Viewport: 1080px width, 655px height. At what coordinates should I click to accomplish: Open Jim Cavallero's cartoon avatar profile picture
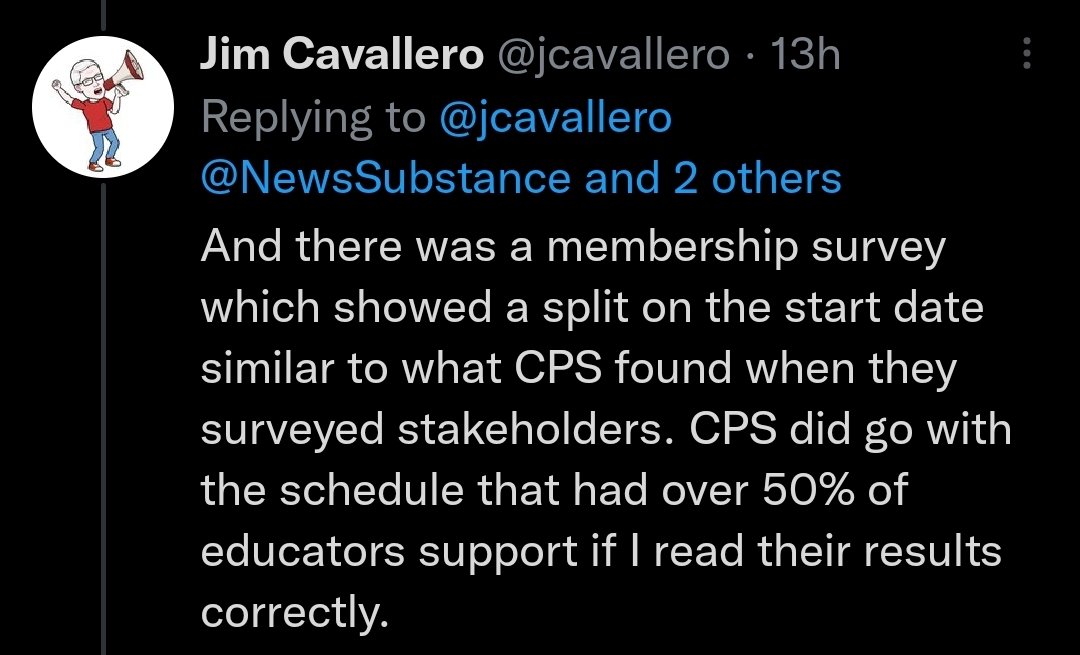point(103,106)
